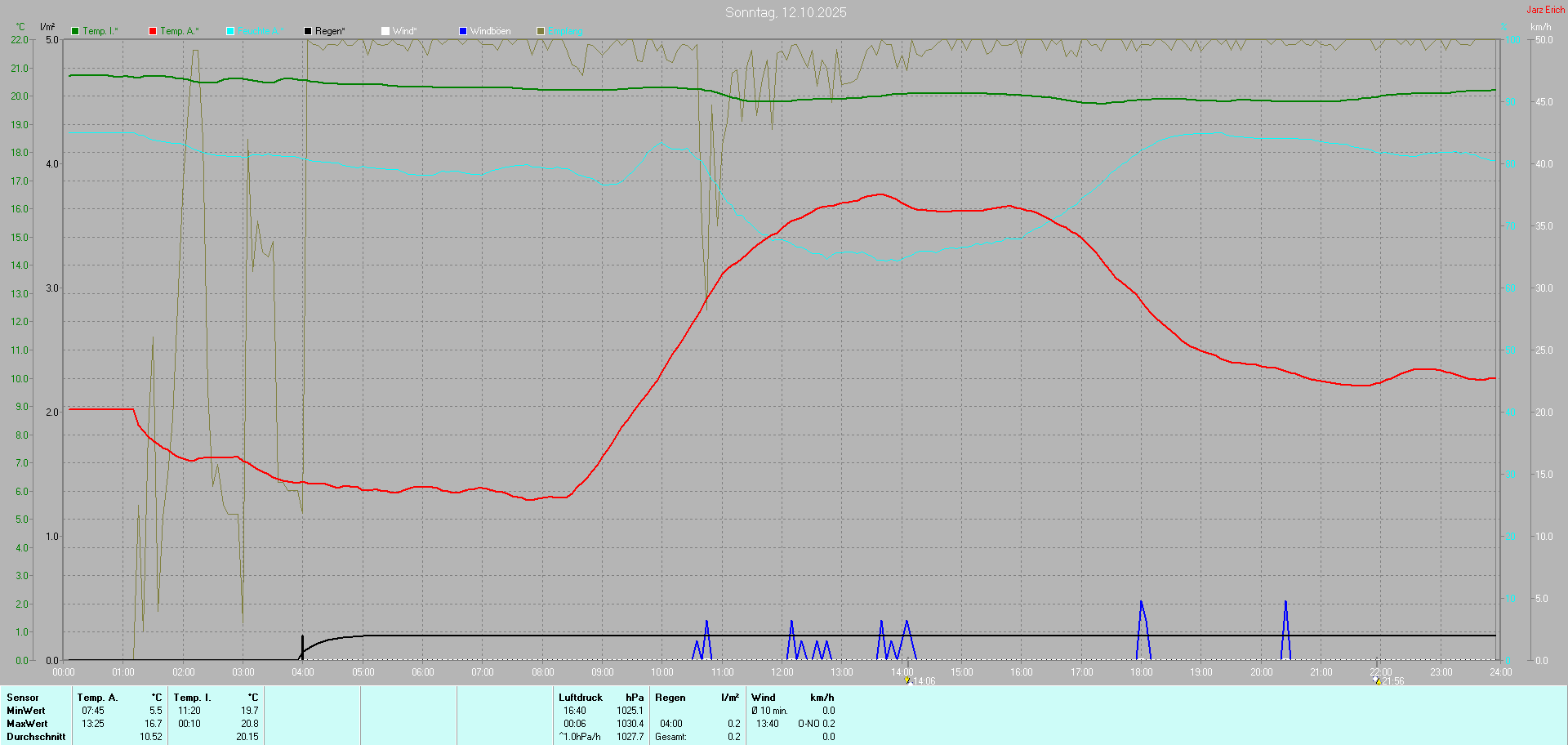Click the 'Regen' column header in the table
Screen dimensions: 1568x745
point(670,698)
